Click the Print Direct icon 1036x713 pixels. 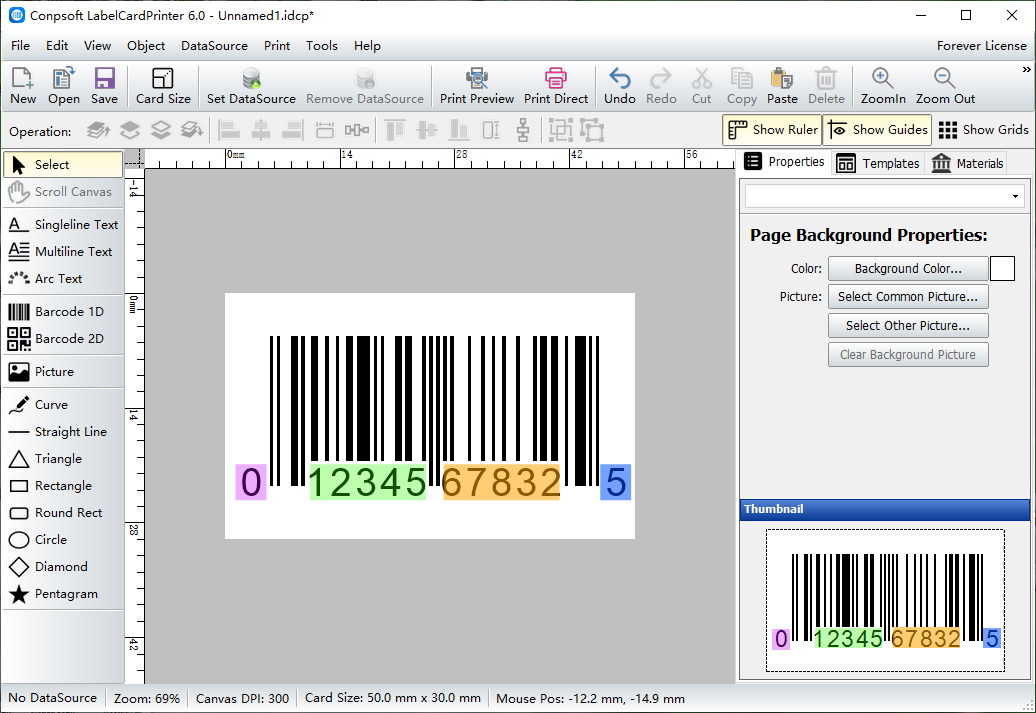click(x=556, y=86)
